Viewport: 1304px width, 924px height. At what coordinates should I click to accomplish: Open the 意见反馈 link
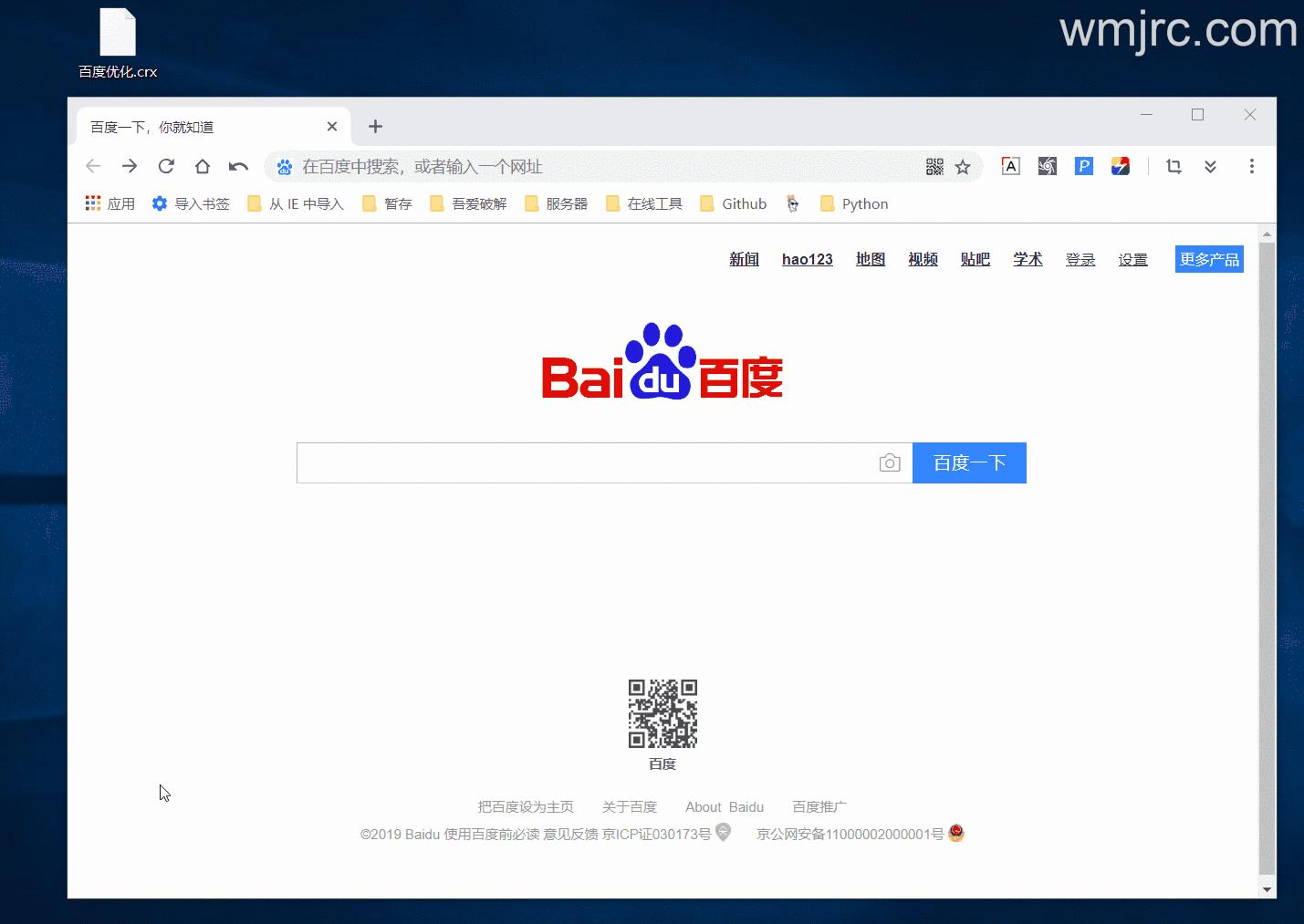click(x=570, y=834)
